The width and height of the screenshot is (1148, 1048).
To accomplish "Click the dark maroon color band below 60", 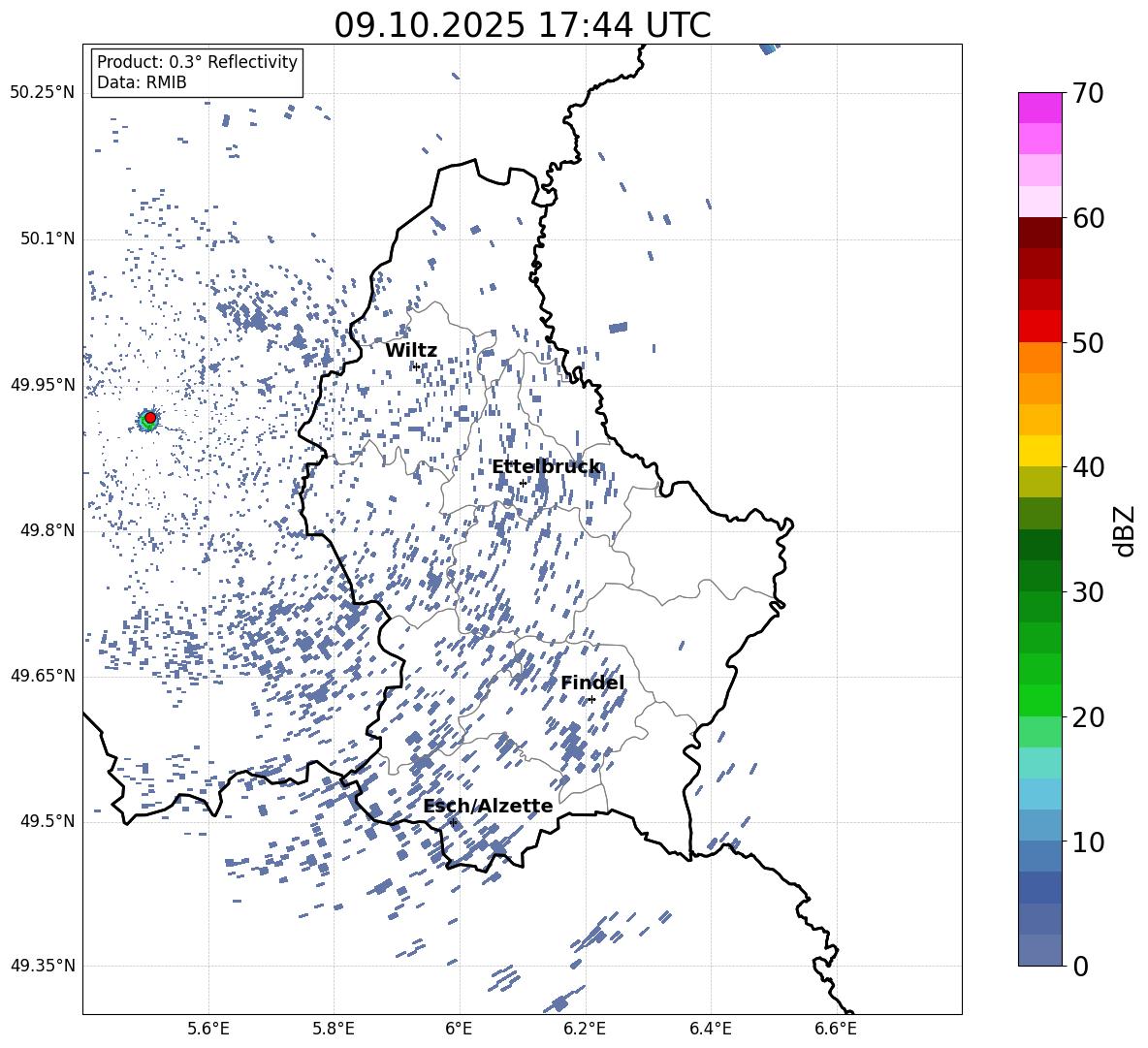I will tap(1039, 233).
